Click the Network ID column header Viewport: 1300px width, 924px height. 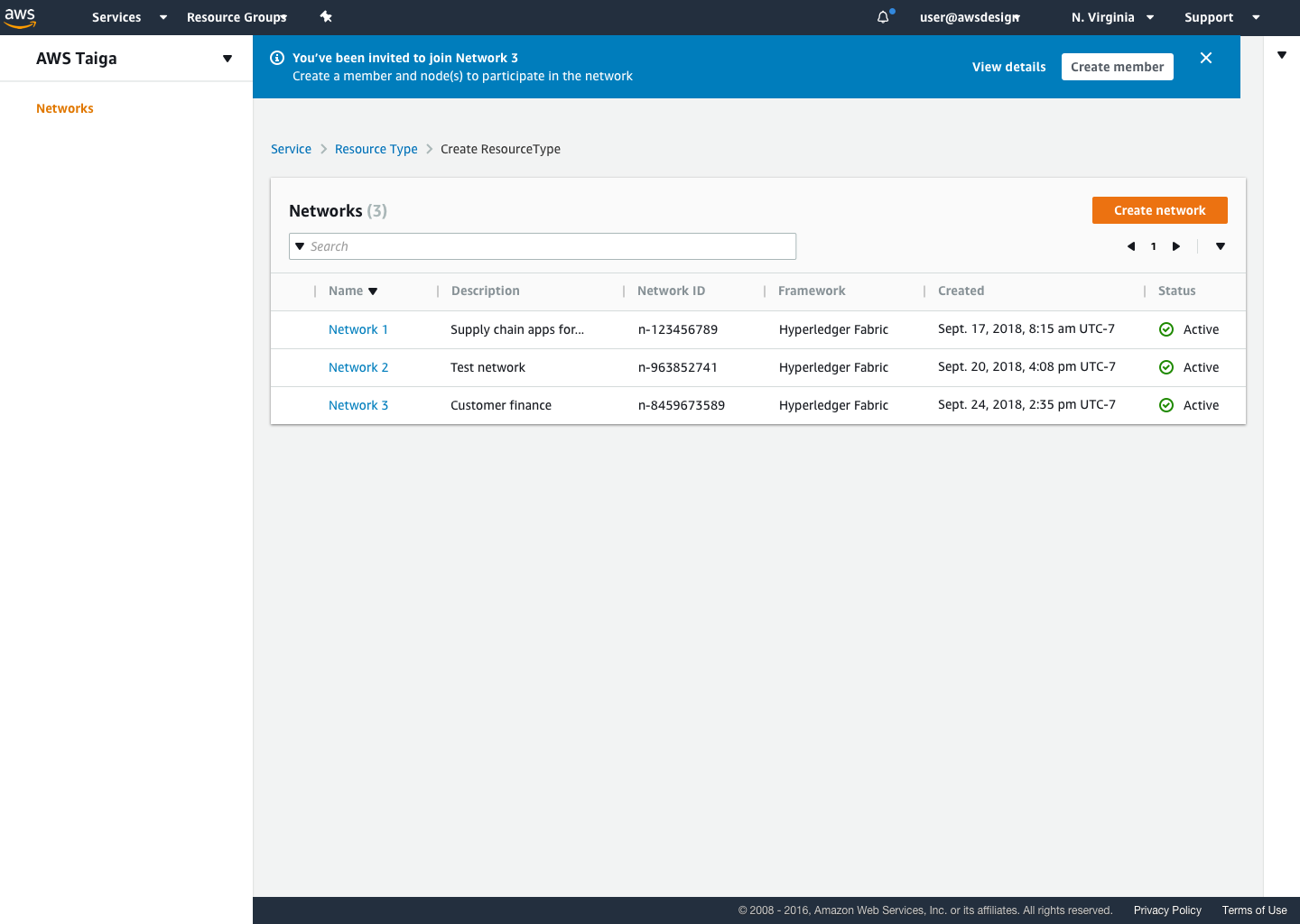coord(672,291)
